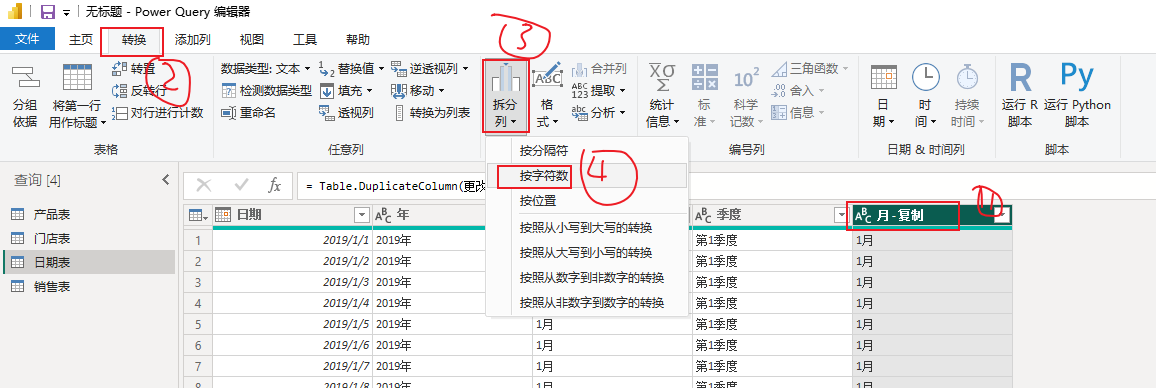Open the 提取 dropdown
The width and height of the screenshot is (1156, 388).
[x=599, y=91]
